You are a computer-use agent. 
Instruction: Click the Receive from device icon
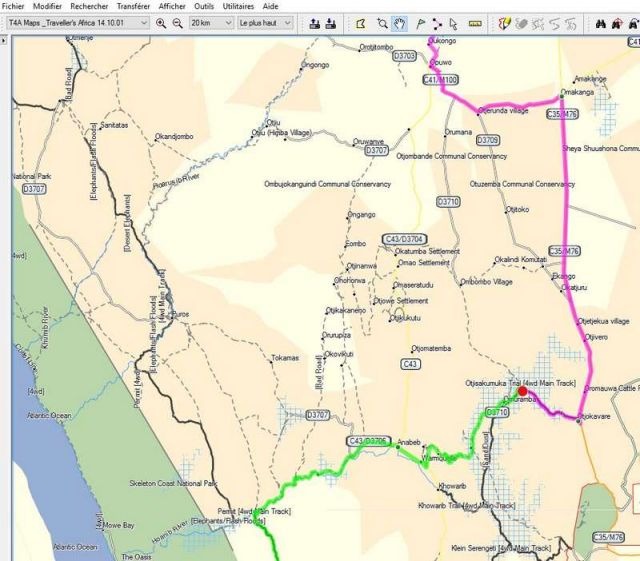331,23
